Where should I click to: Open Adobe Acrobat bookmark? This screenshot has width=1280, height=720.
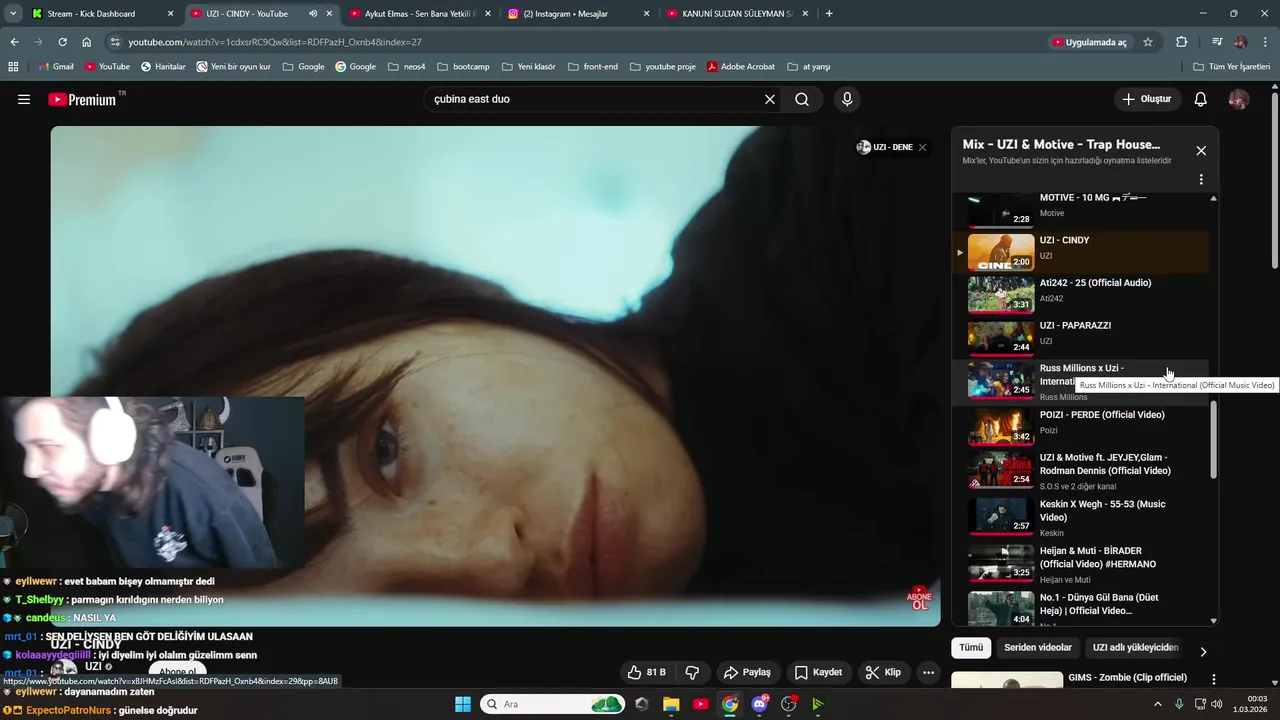741,66
